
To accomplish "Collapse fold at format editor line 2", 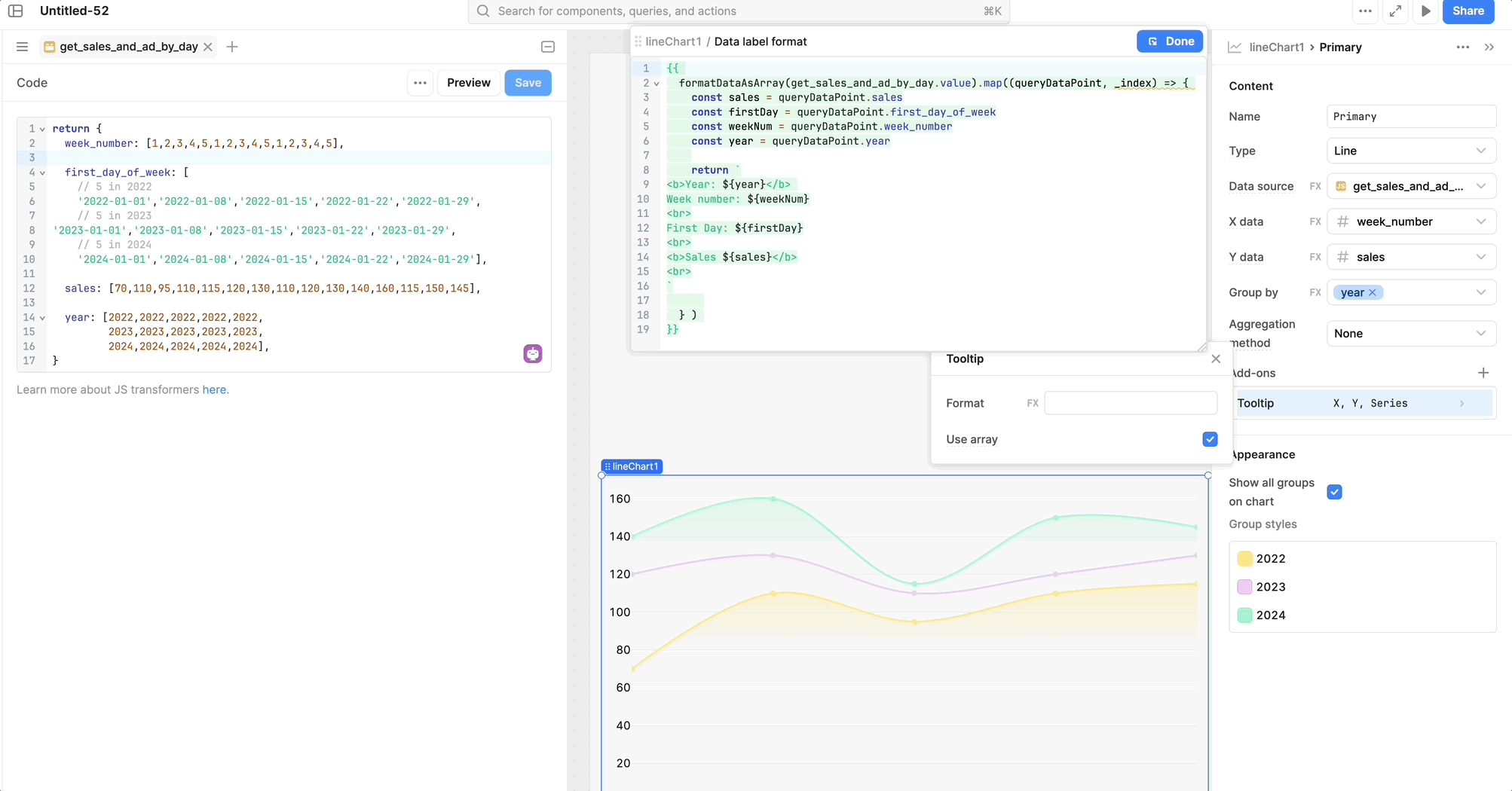I will point(657,84).
